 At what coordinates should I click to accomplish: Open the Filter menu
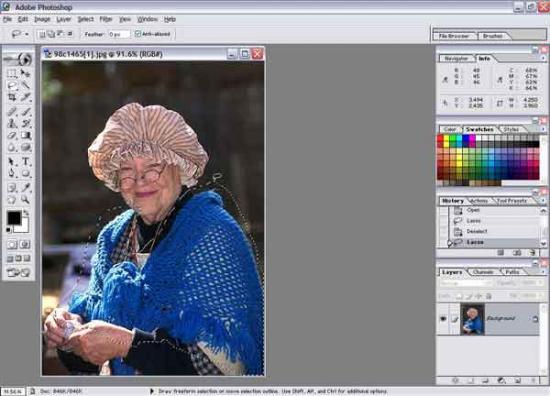[106, 19]
